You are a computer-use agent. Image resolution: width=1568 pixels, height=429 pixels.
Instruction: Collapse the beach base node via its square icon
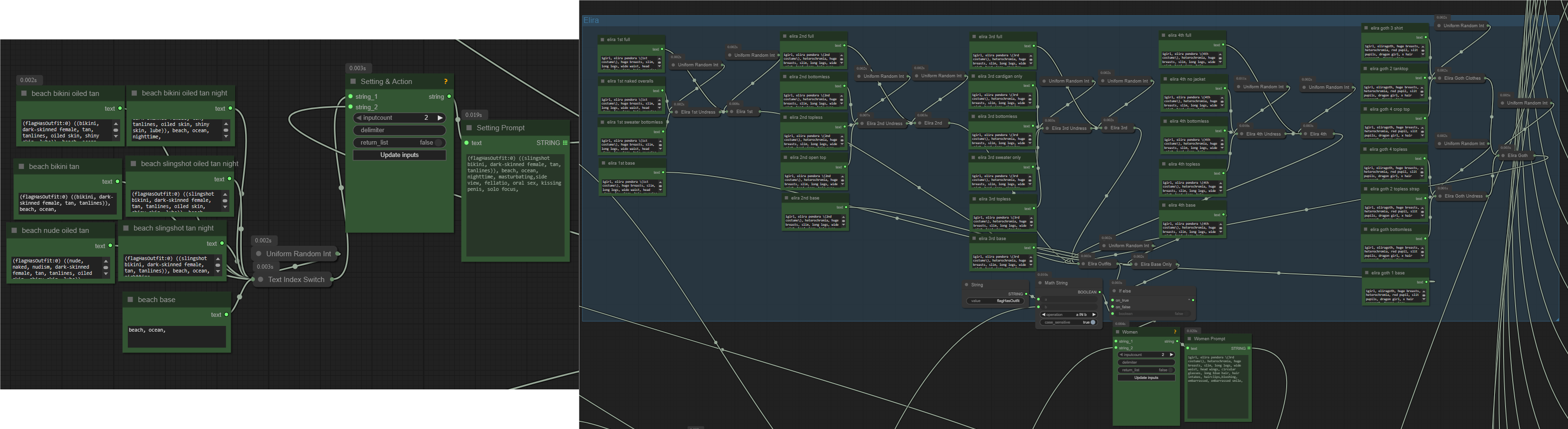coord(130,300)
